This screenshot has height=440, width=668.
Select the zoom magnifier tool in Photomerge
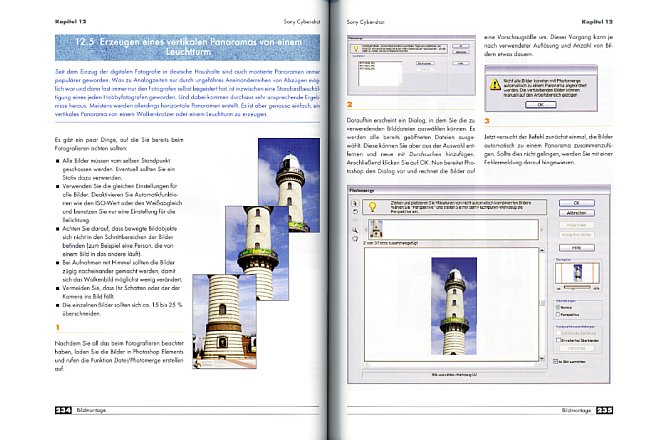click(x=355, y=230)
